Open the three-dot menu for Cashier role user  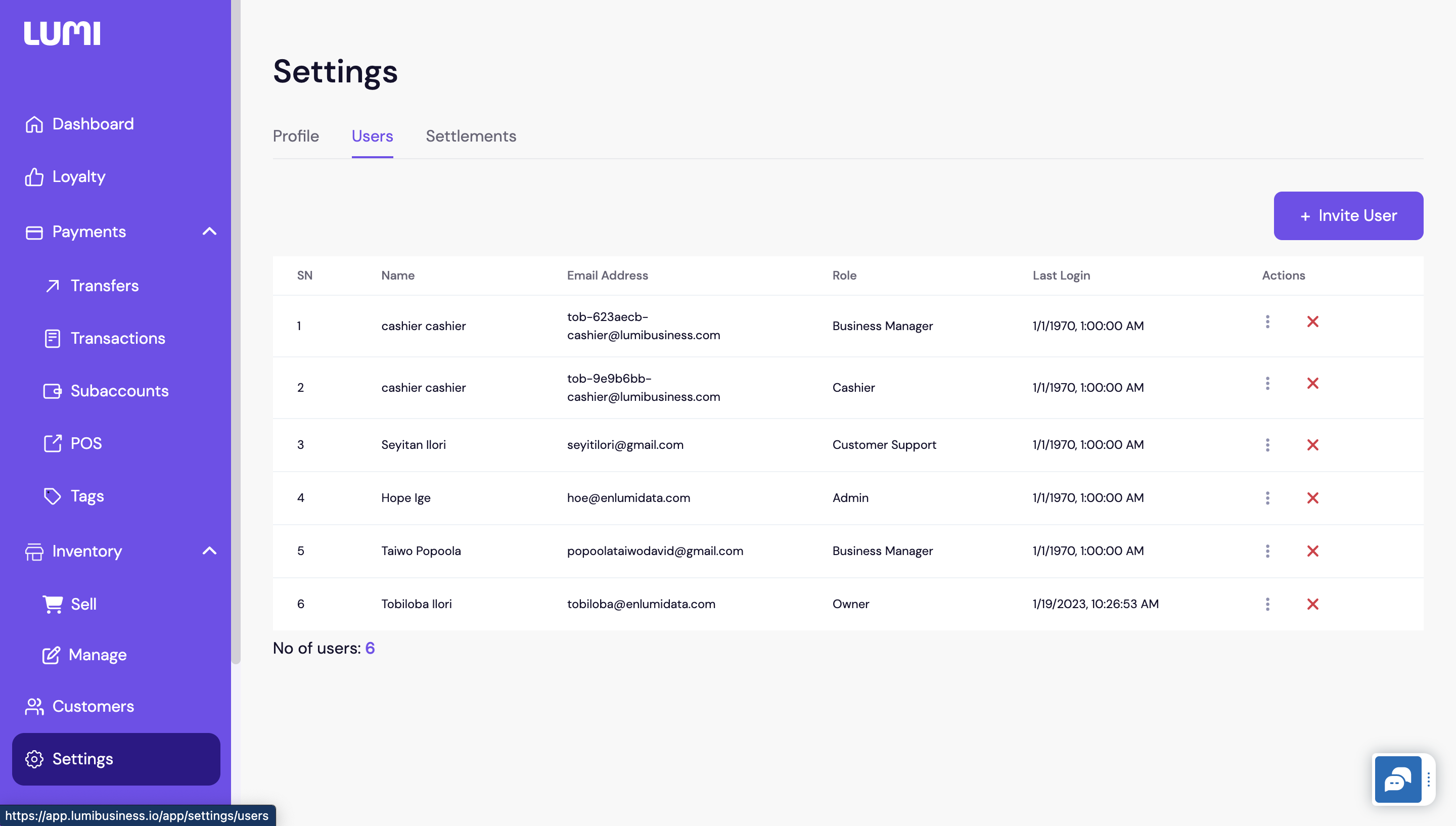(x=1267, y=384)
